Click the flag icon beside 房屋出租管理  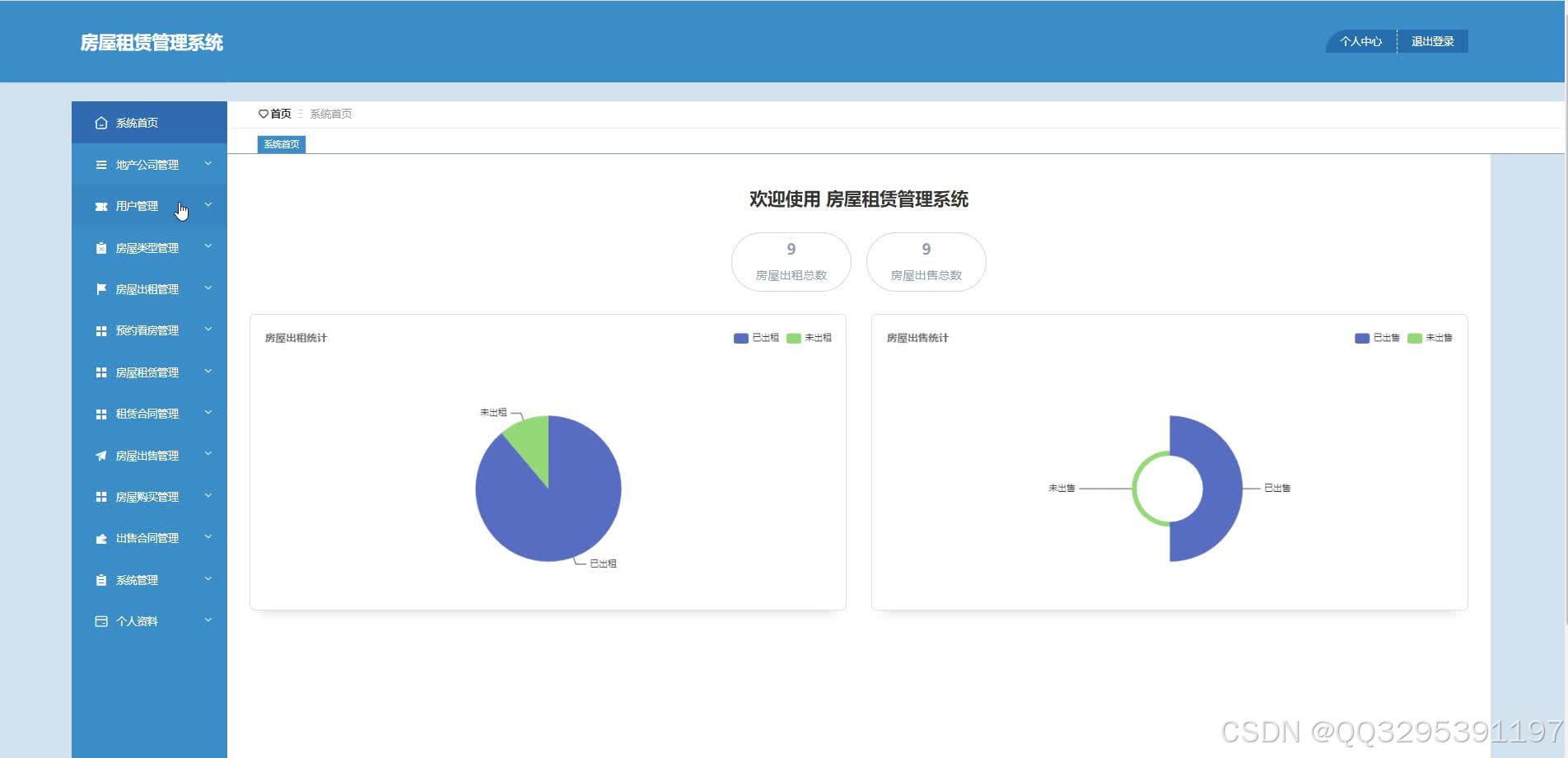(x=101, y=289)
